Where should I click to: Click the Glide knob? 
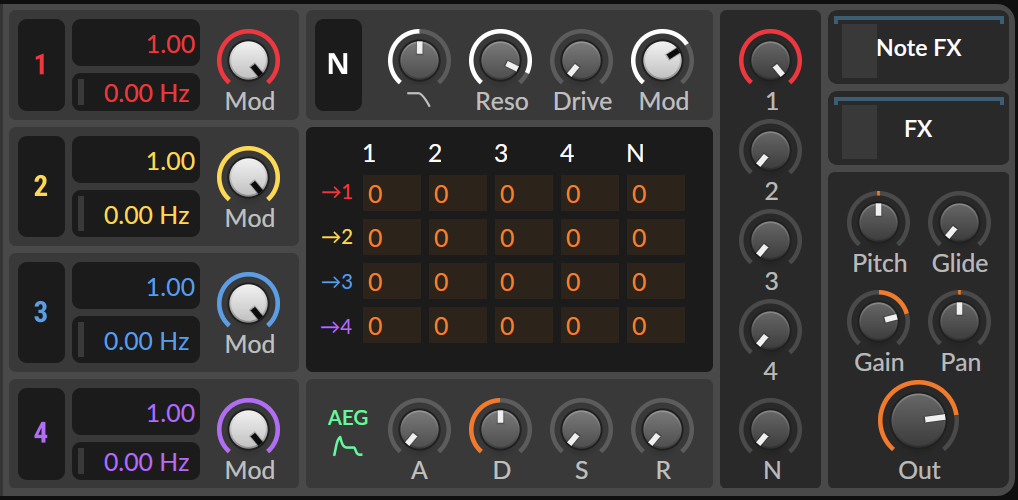[x=960, y=221]
